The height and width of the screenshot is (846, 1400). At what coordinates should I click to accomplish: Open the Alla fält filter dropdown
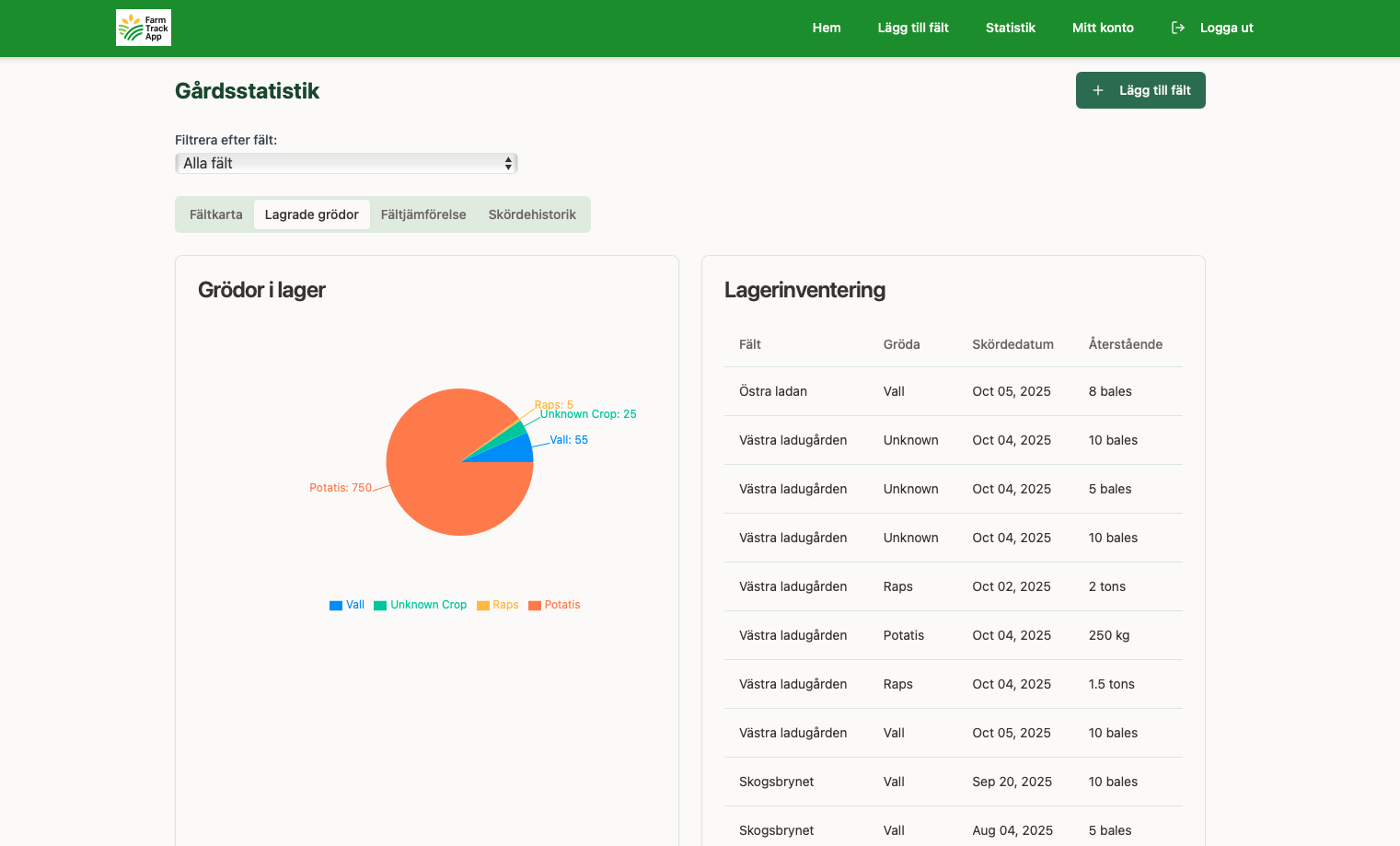click(x=346, y=163)
